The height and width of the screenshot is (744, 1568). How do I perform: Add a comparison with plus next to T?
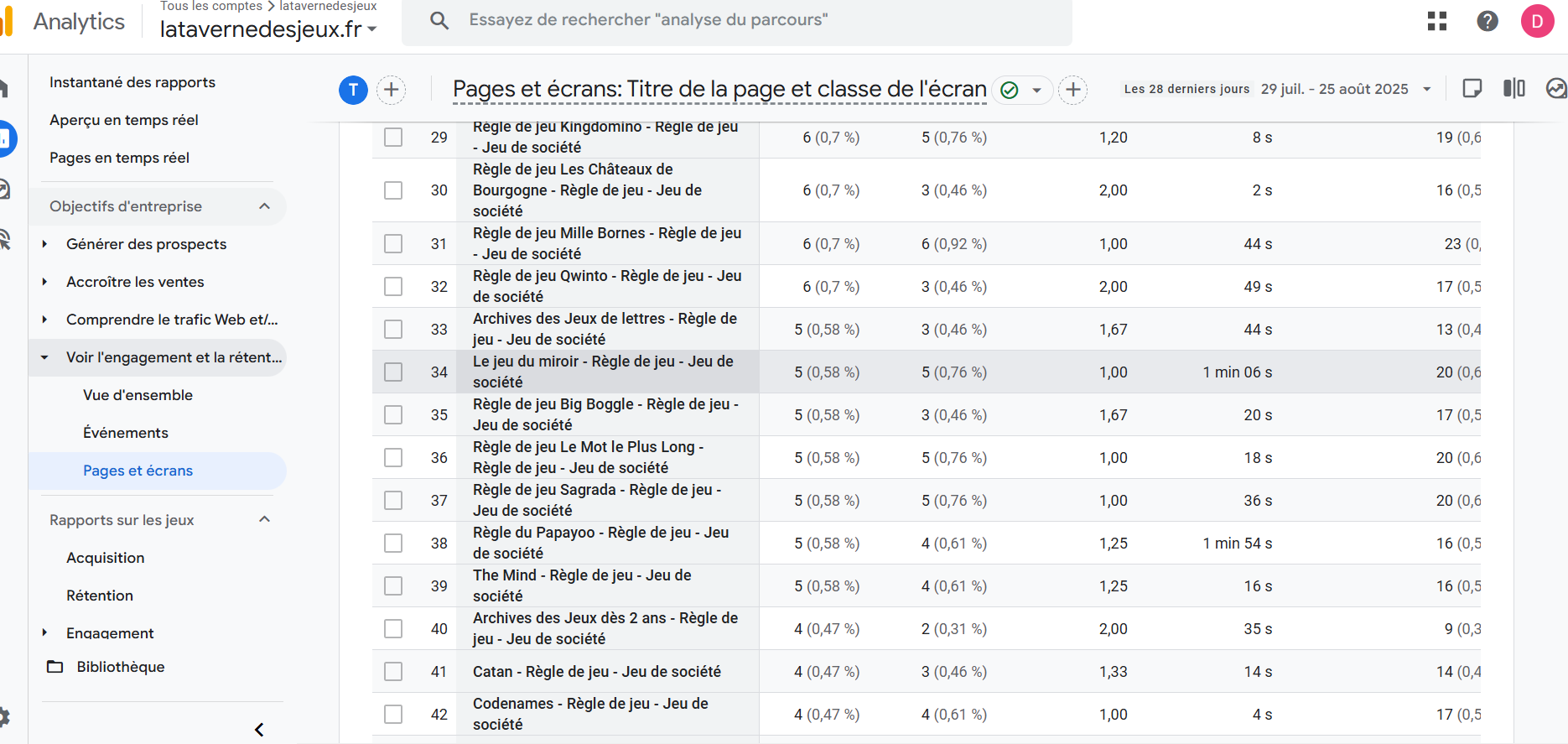(x=391, y=90)
